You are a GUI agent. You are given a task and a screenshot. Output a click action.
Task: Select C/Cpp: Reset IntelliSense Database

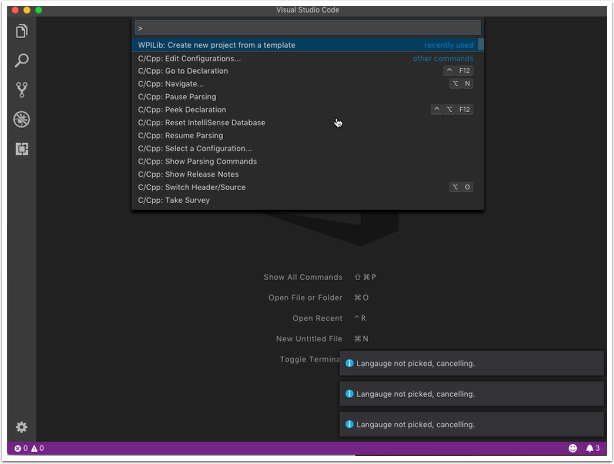click(308, 123)
